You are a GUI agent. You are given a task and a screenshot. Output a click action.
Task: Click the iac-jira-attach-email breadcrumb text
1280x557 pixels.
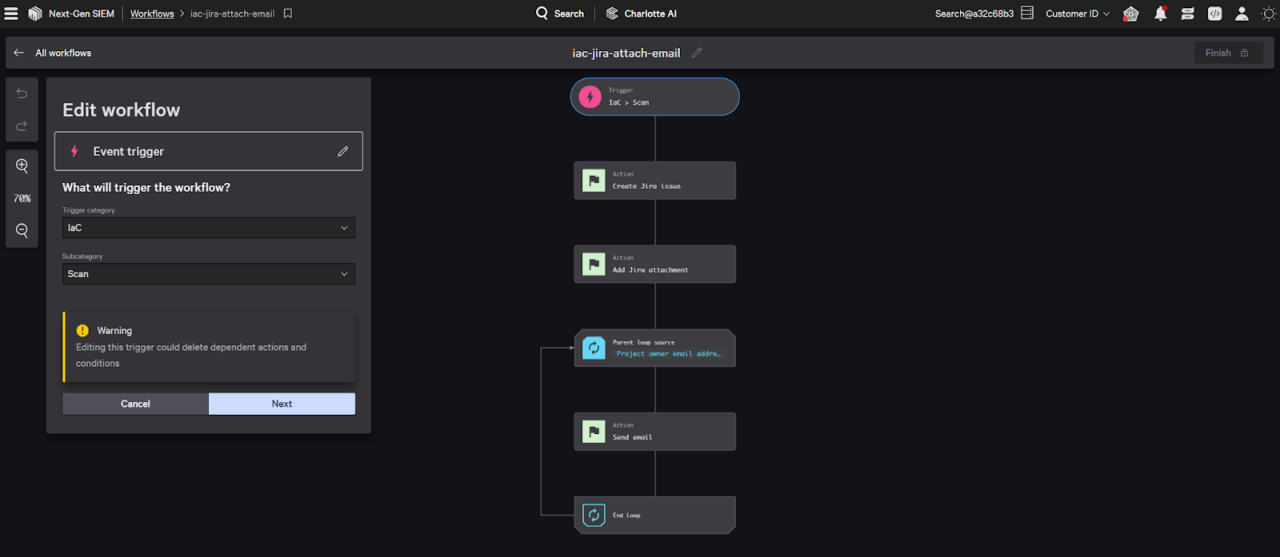tap(232, 14)
